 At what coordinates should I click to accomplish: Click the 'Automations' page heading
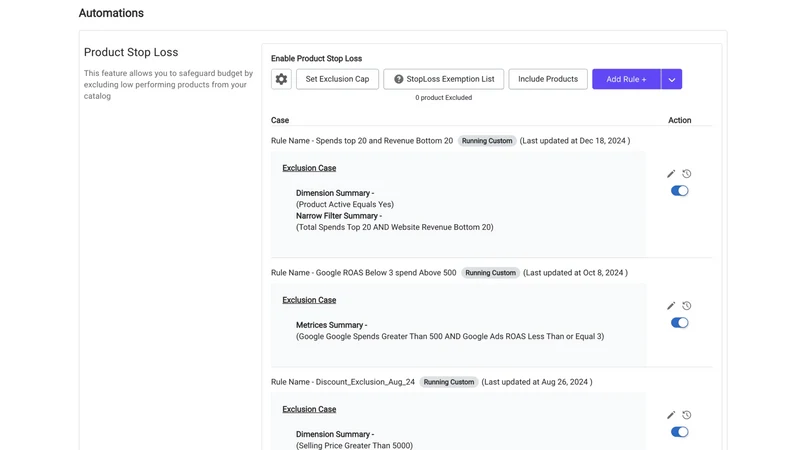pyautogui.click(x=111, y=13)
